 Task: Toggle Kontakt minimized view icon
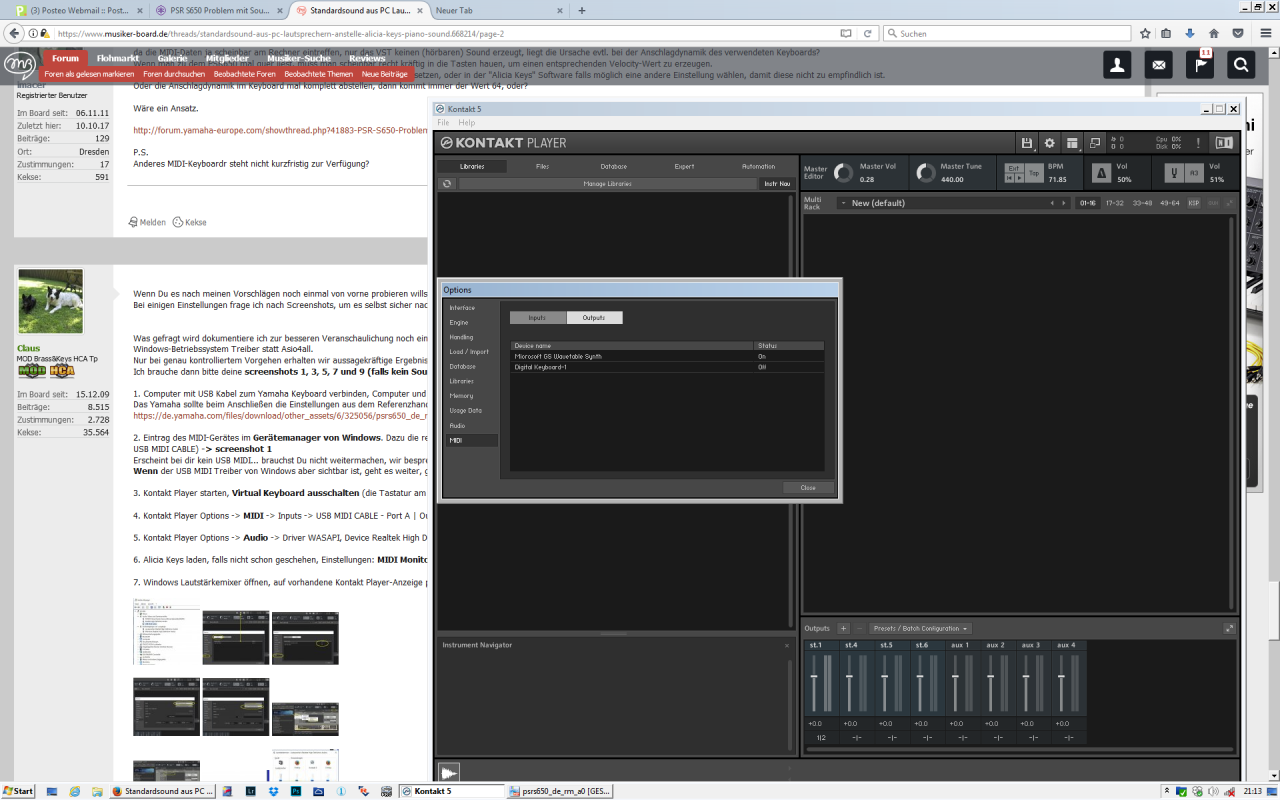click(1095, 143)
